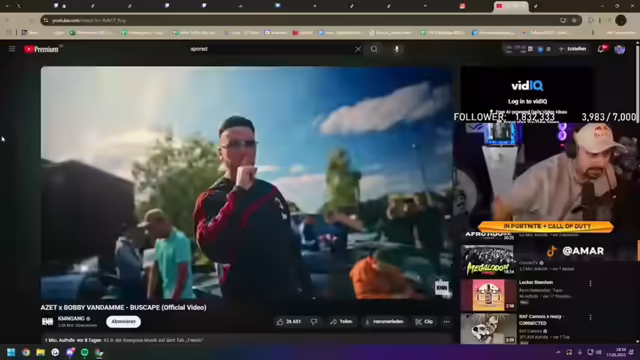The height and width of the screenshot is (360, 640).
Task: Open the Teilen share dialog
Action: click(341, 322)
